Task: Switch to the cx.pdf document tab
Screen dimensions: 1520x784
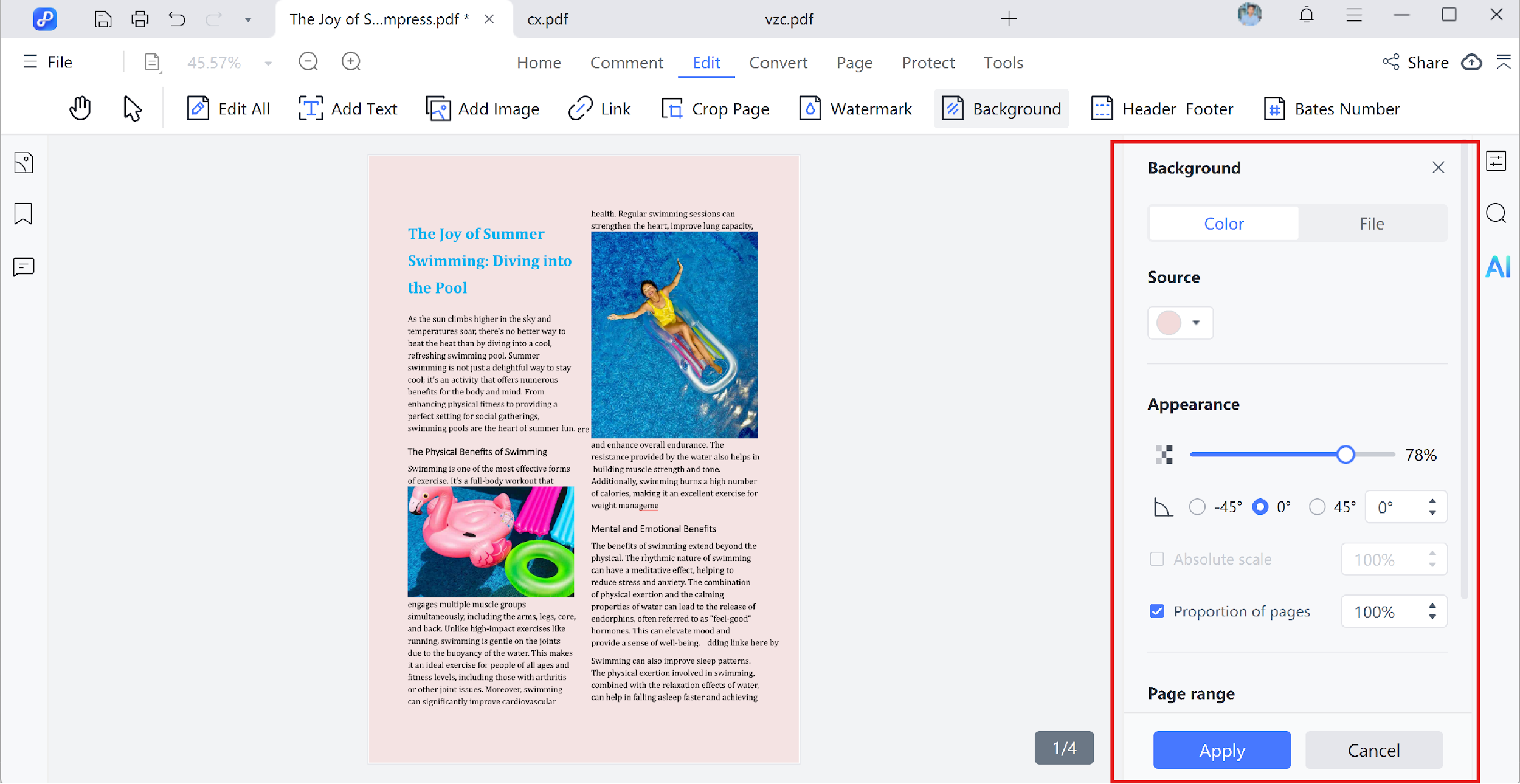Action: [x=547, y=19]
